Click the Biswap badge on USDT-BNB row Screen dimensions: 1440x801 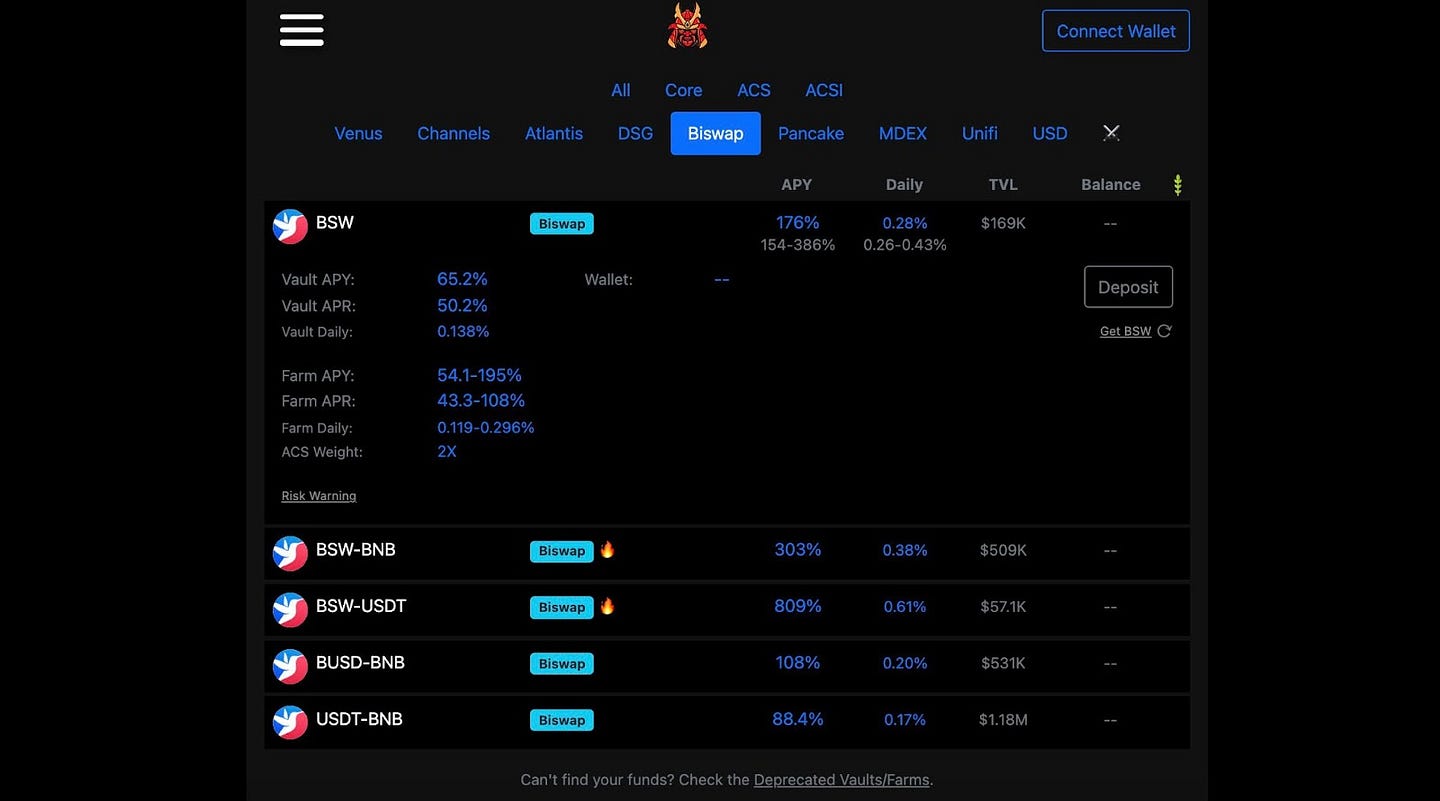[562, 720]
